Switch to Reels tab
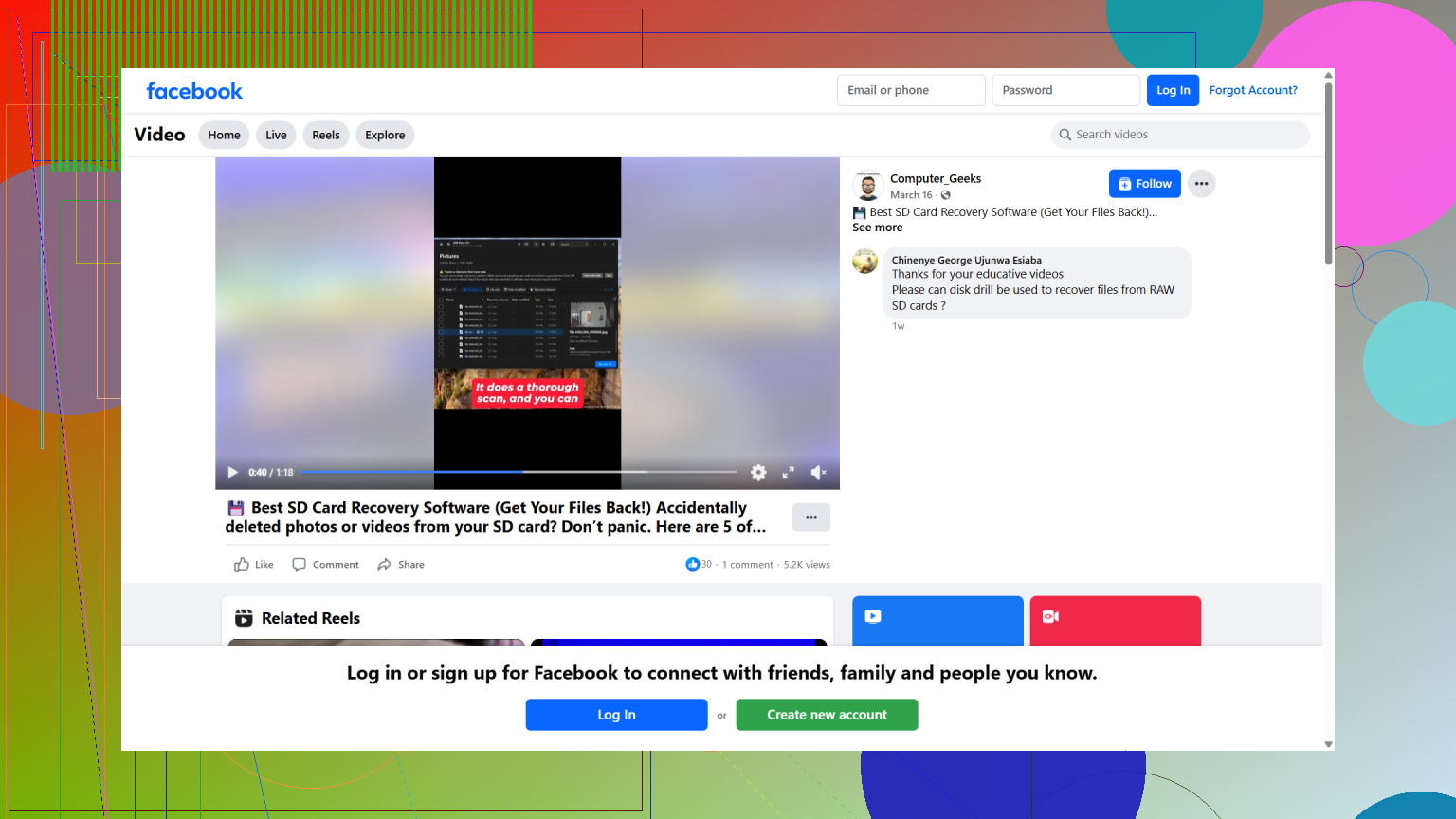This screenshot has height=819, width=1456. (326, 136)
